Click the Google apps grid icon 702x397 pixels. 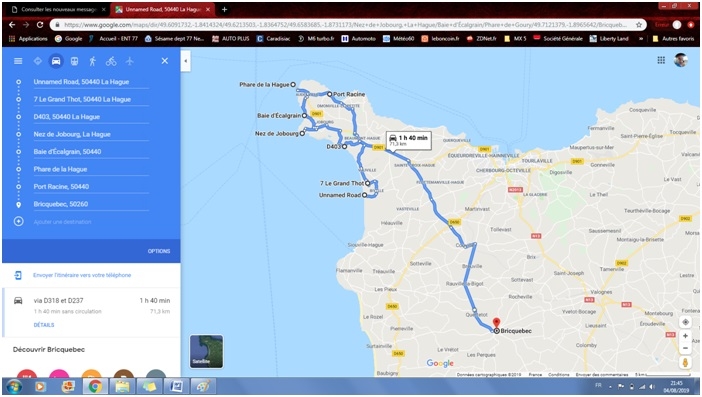661,60
